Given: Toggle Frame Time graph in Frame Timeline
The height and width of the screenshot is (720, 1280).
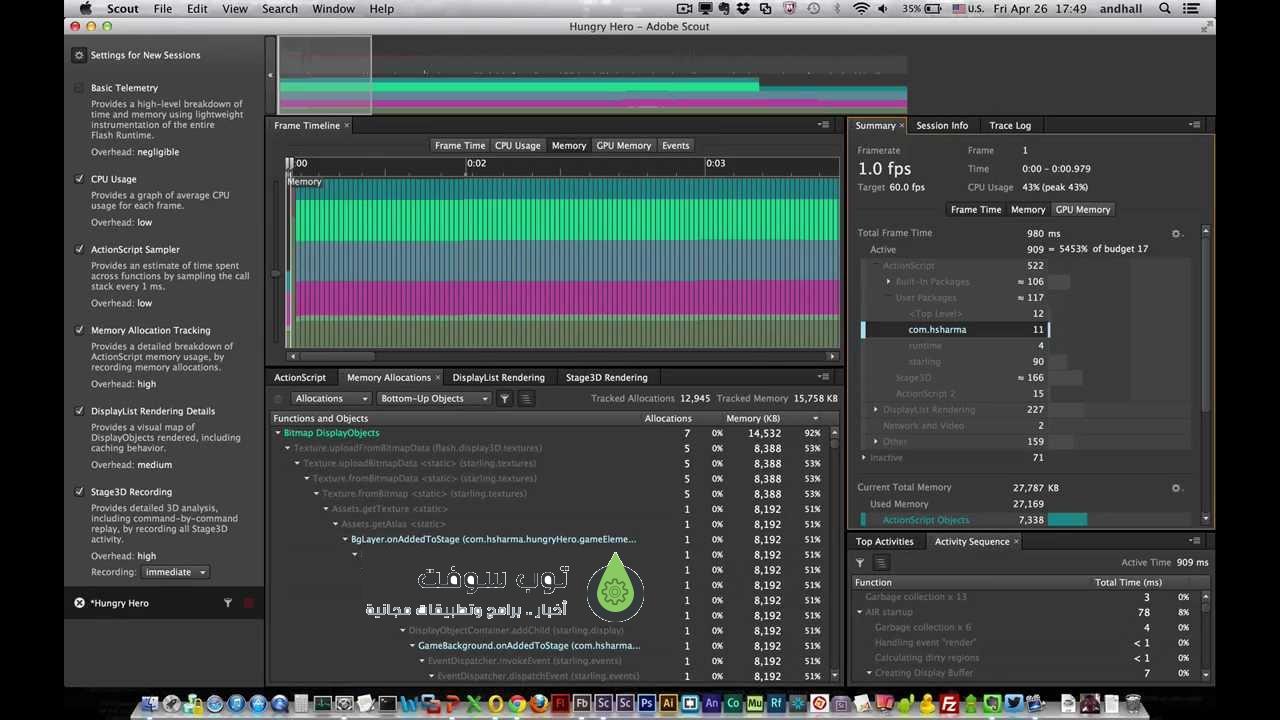Looking at the screenshot, I should click(460, 145).
